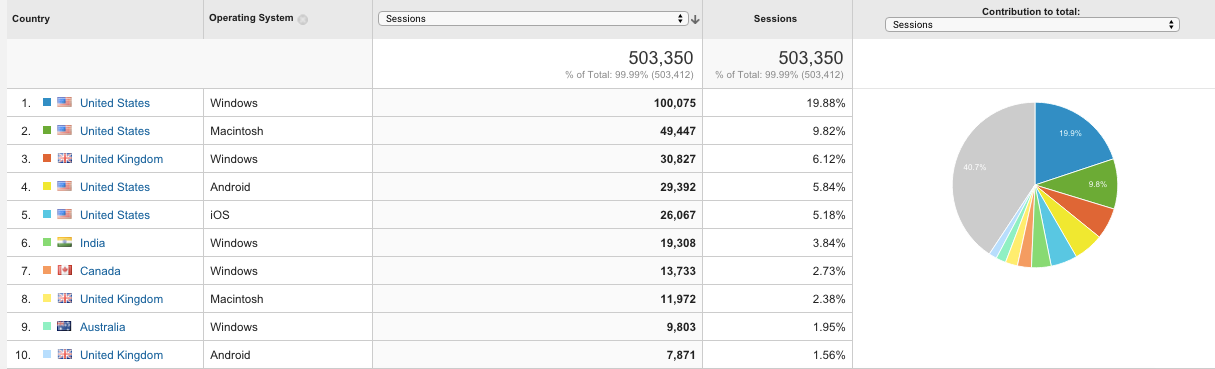Click UK flag in Android row 10
The width and height of the screenshot is (1215, 369).
pyautogui.click(x=65, y=355)
